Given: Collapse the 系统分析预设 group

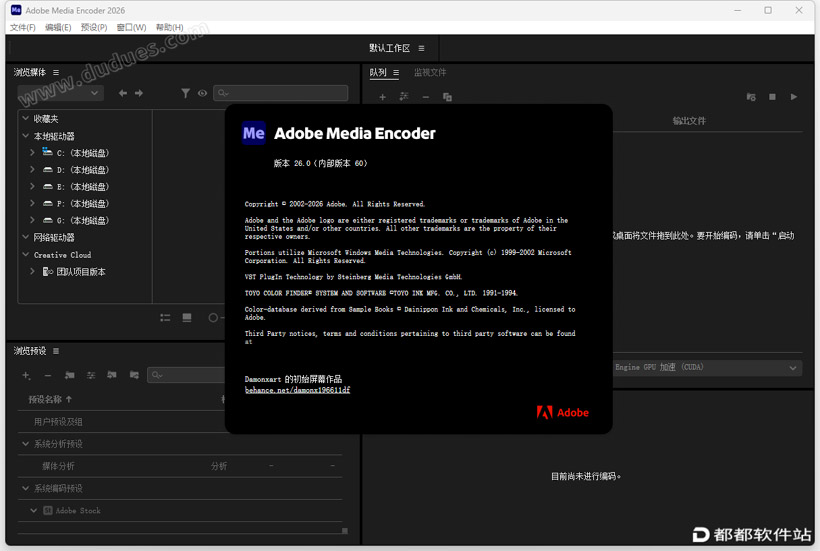Looking at the screenshot, I should coord(25,443).
